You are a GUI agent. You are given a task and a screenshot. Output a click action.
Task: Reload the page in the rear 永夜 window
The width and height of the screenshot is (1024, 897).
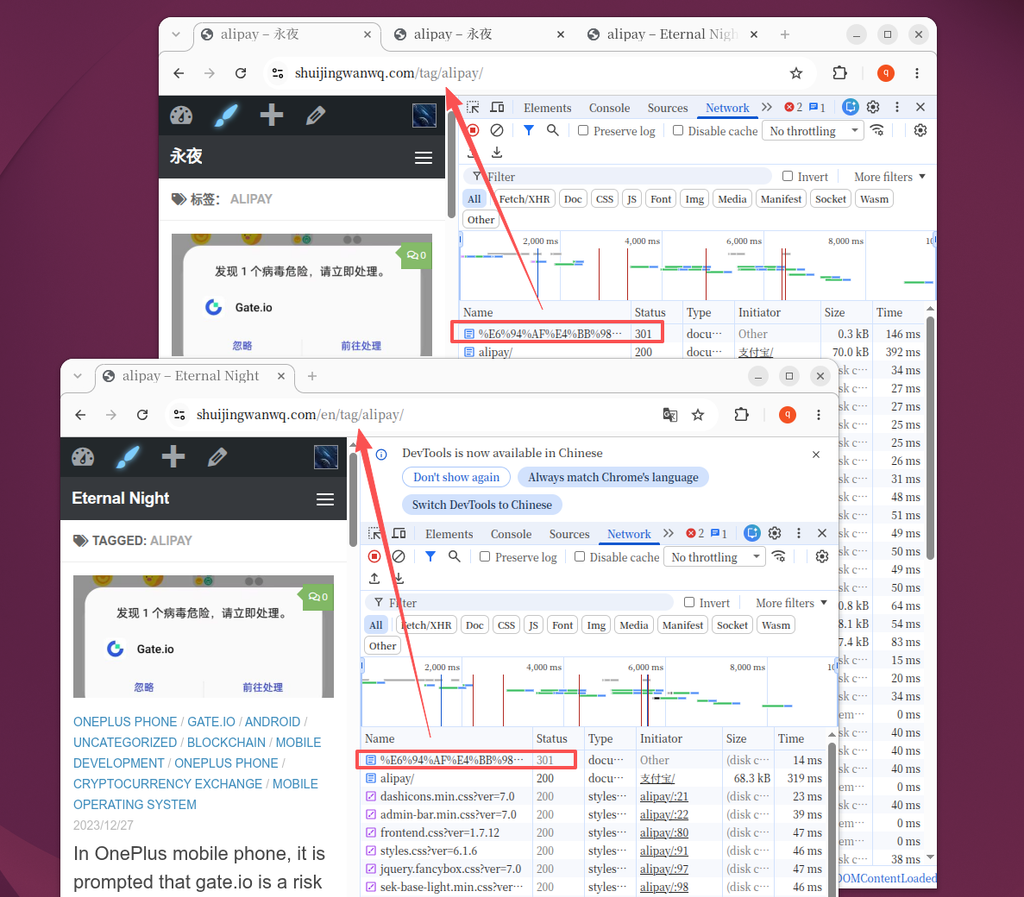[241, 73]
